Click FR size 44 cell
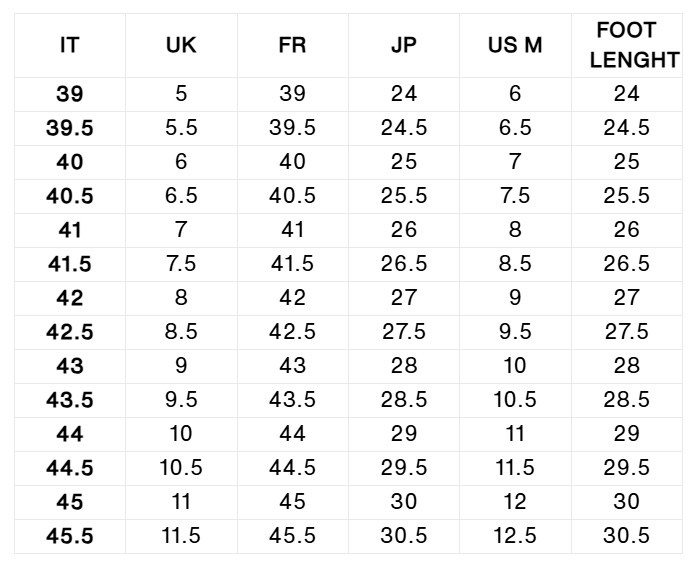This screenshot has width=695, height=570. point(293,434)
